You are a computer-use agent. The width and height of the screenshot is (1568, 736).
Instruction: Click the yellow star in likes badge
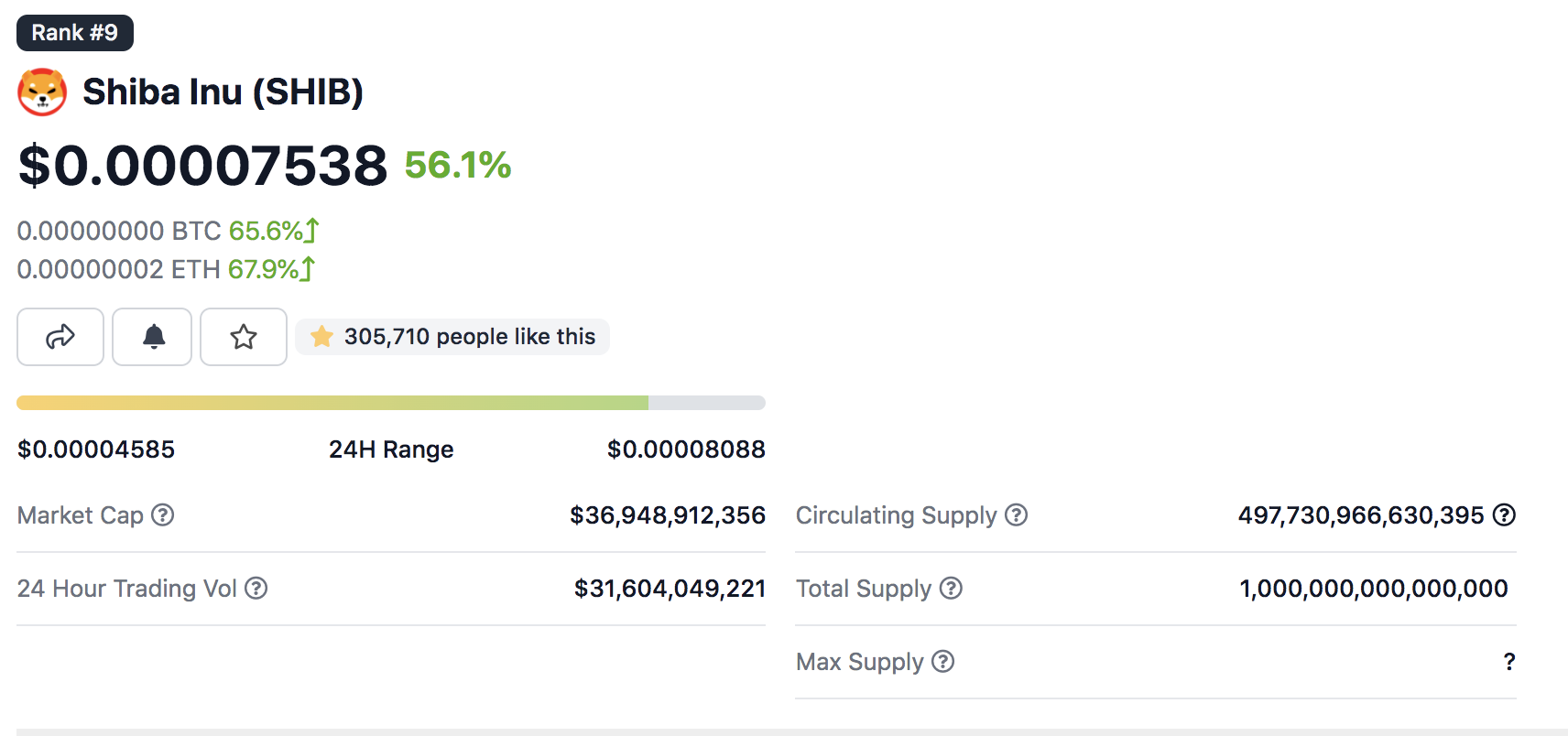tap(321, 337)
